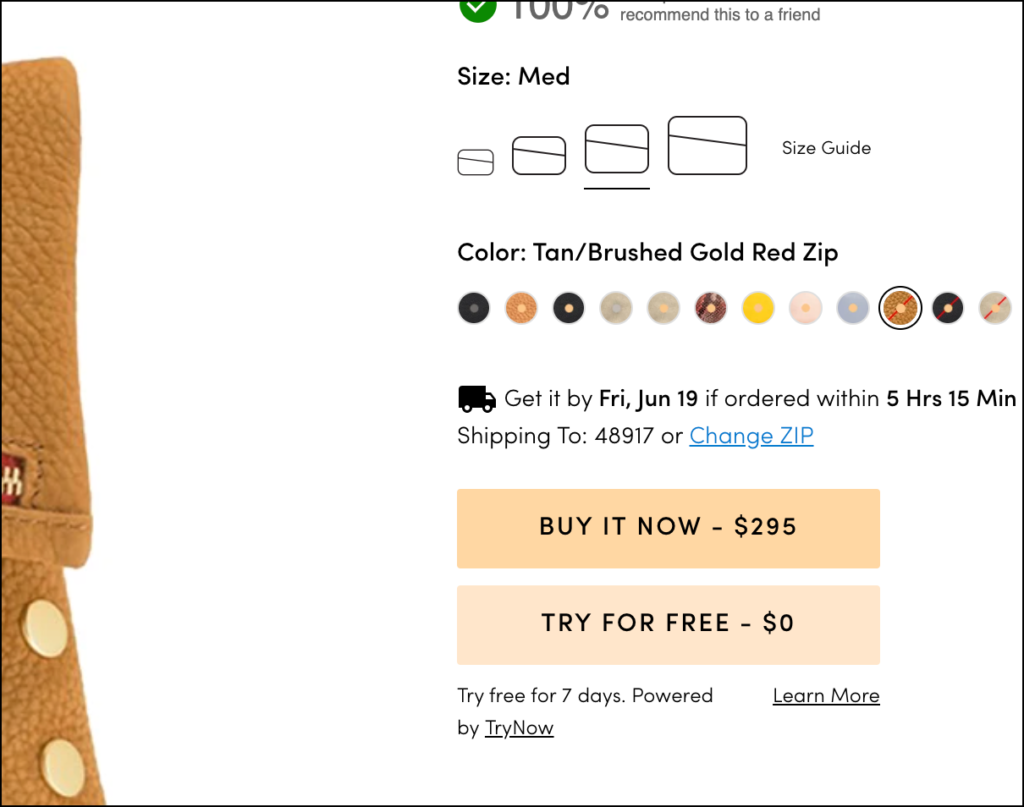Click the Try For Free button
Viewport: 1024px width, 807px height.
(x=668, y=623)
